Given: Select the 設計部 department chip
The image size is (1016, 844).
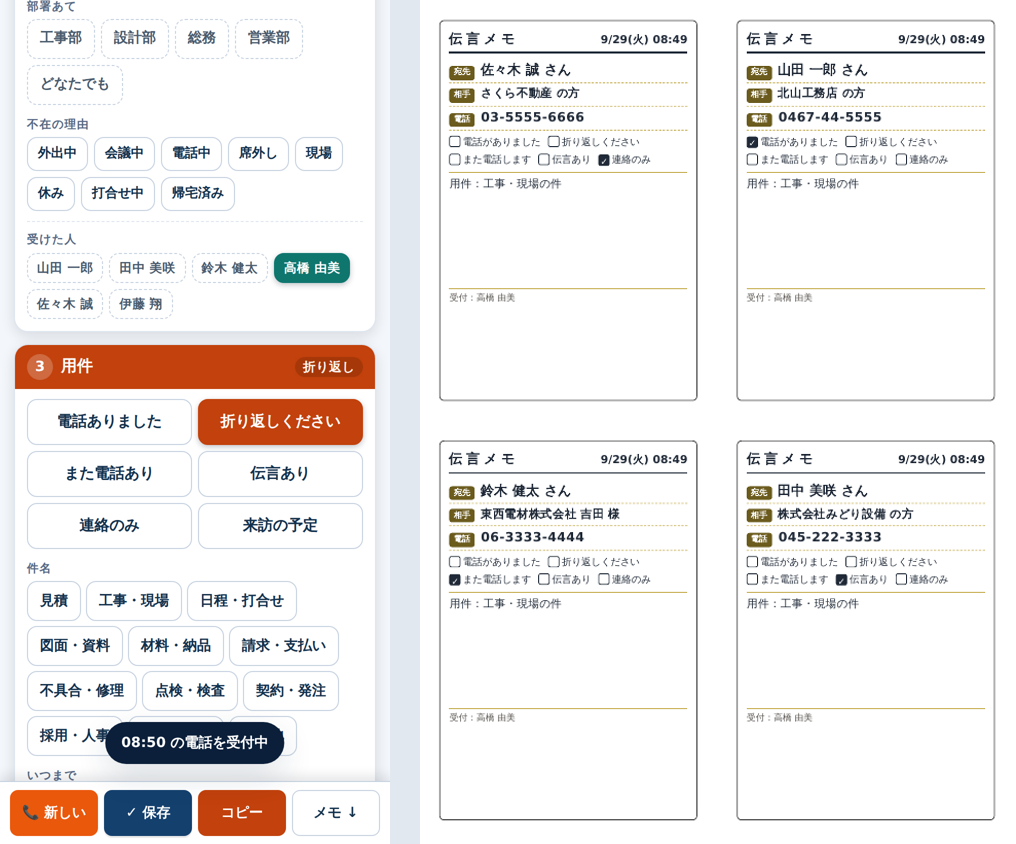Looking at the screenshot, I should click(135, 38).
